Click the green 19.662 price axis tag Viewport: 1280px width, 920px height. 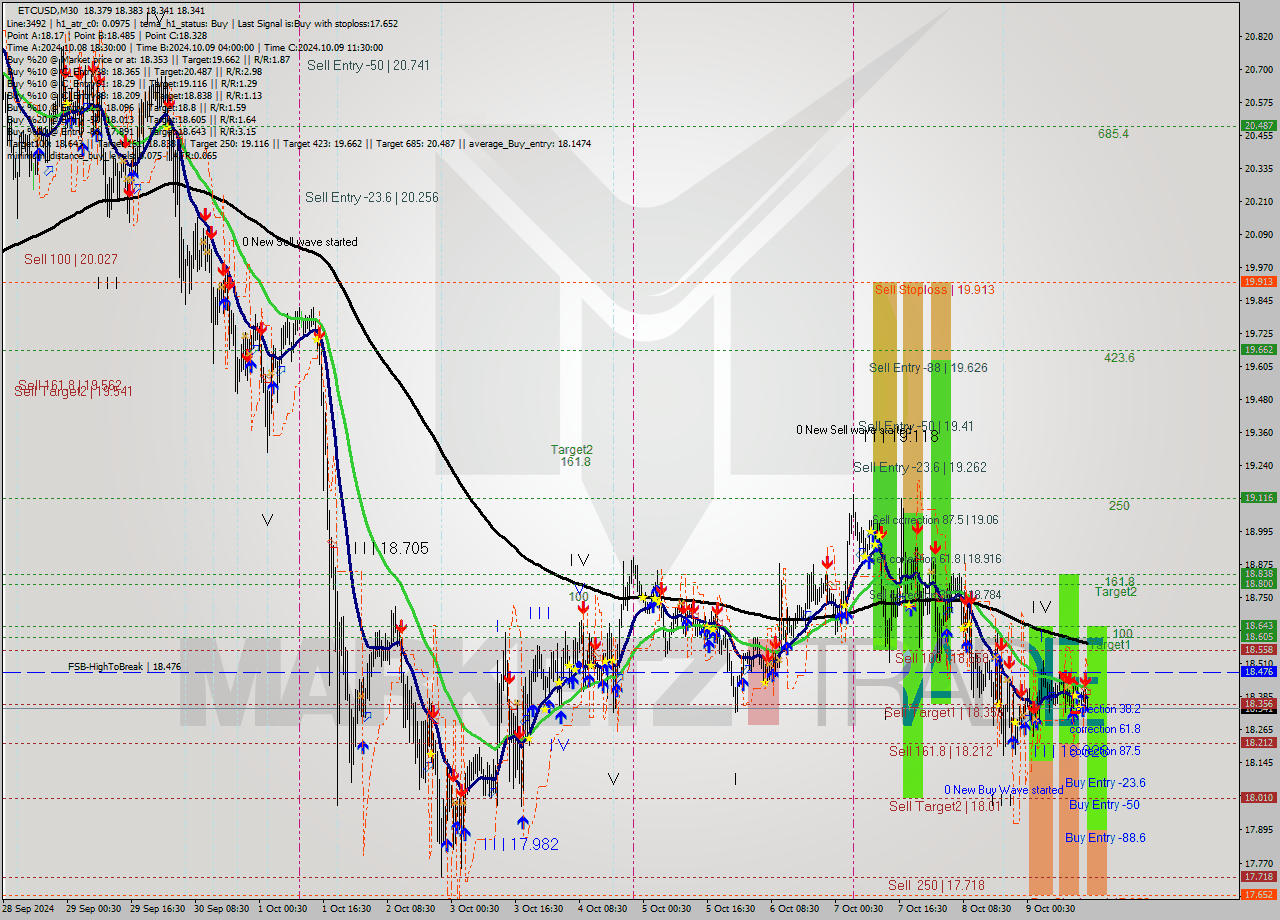pos(1258,350)
